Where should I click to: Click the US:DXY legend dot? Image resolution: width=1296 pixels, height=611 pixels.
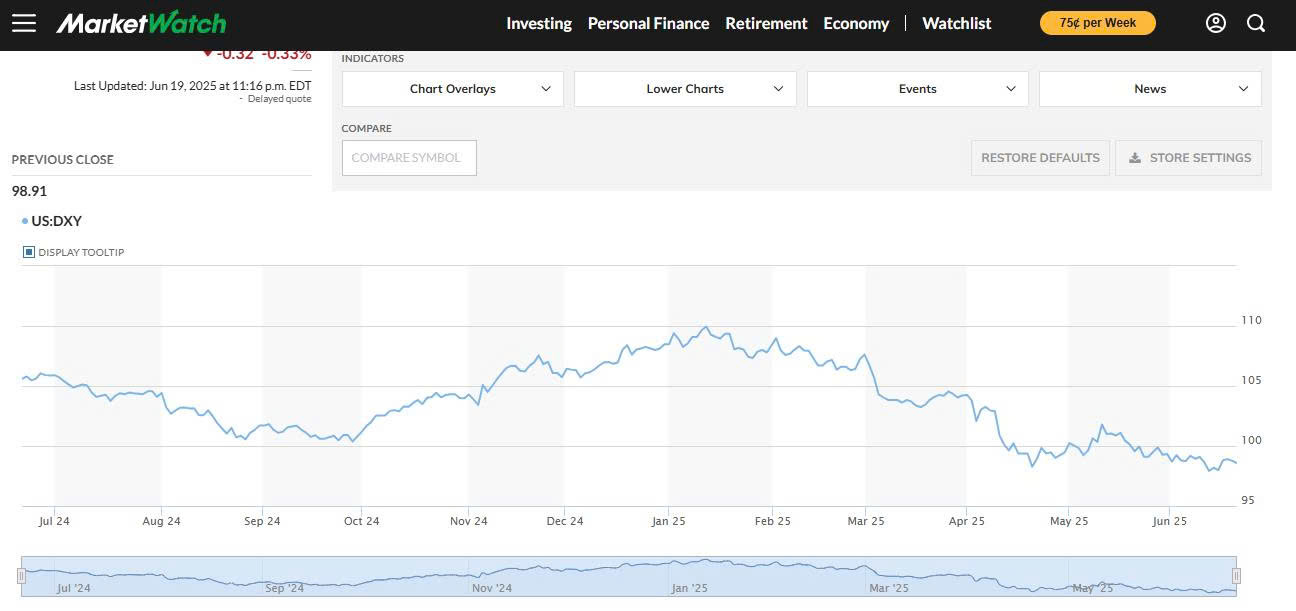(25, 221)
